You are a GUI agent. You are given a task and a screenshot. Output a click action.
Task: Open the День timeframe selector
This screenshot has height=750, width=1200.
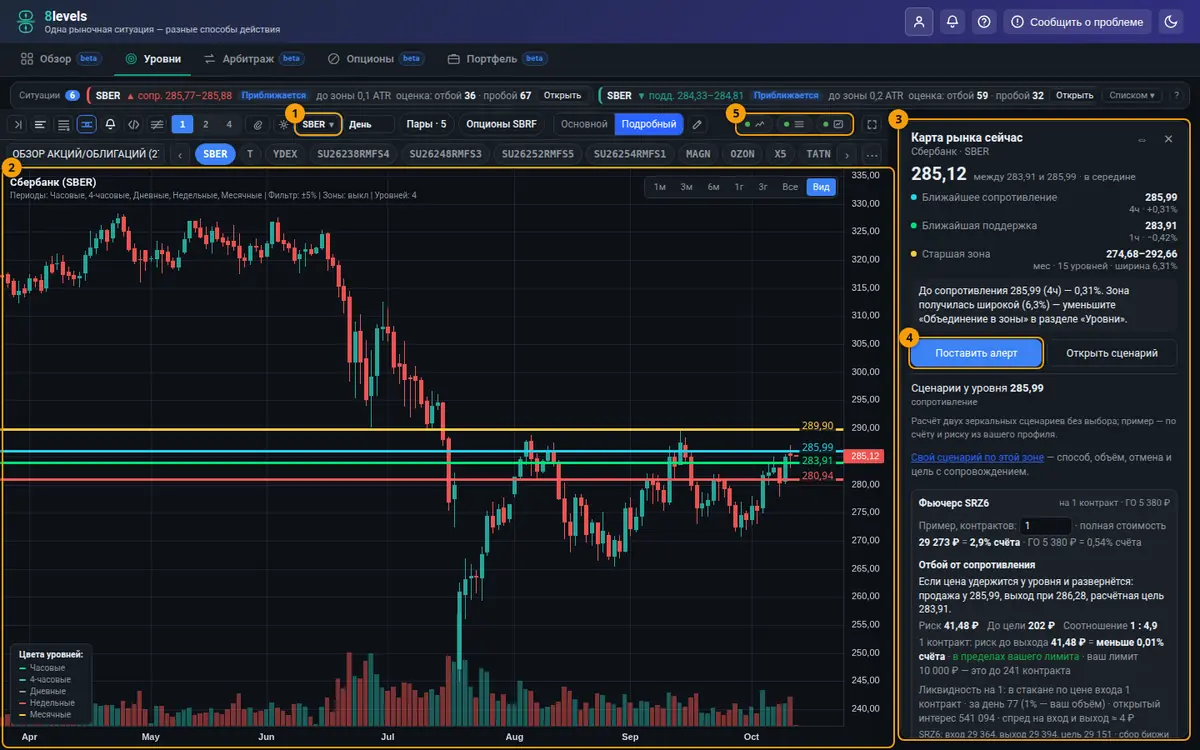(x=368, y=124)
